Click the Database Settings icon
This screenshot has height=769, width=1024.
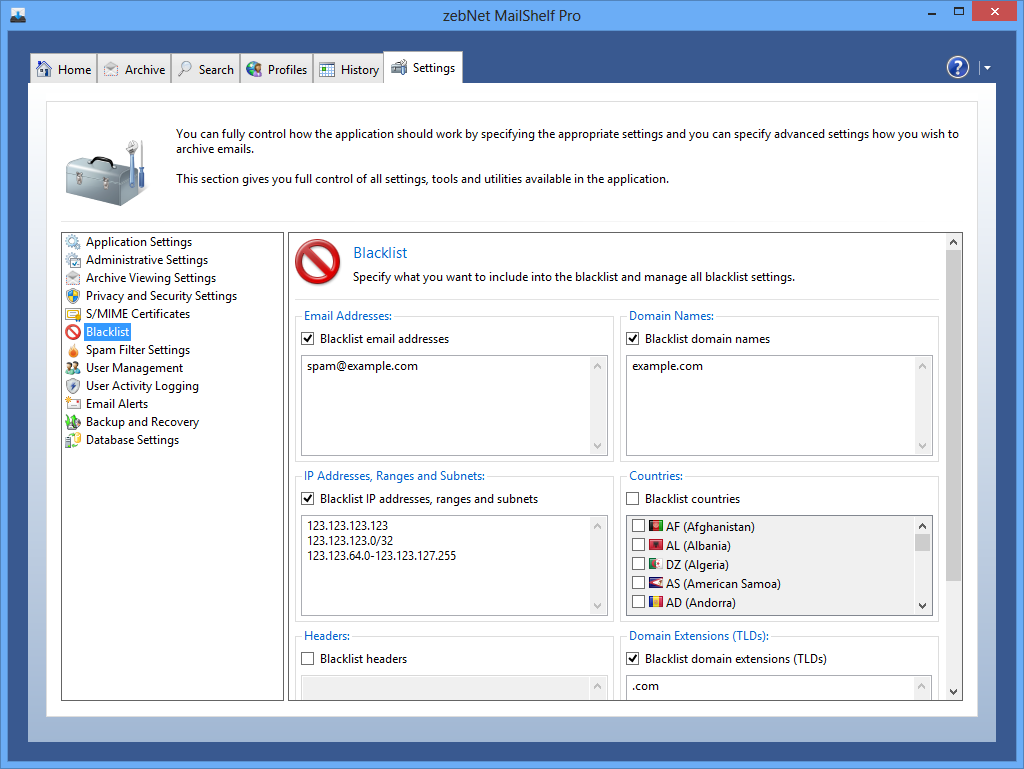[x=73, y=440]
